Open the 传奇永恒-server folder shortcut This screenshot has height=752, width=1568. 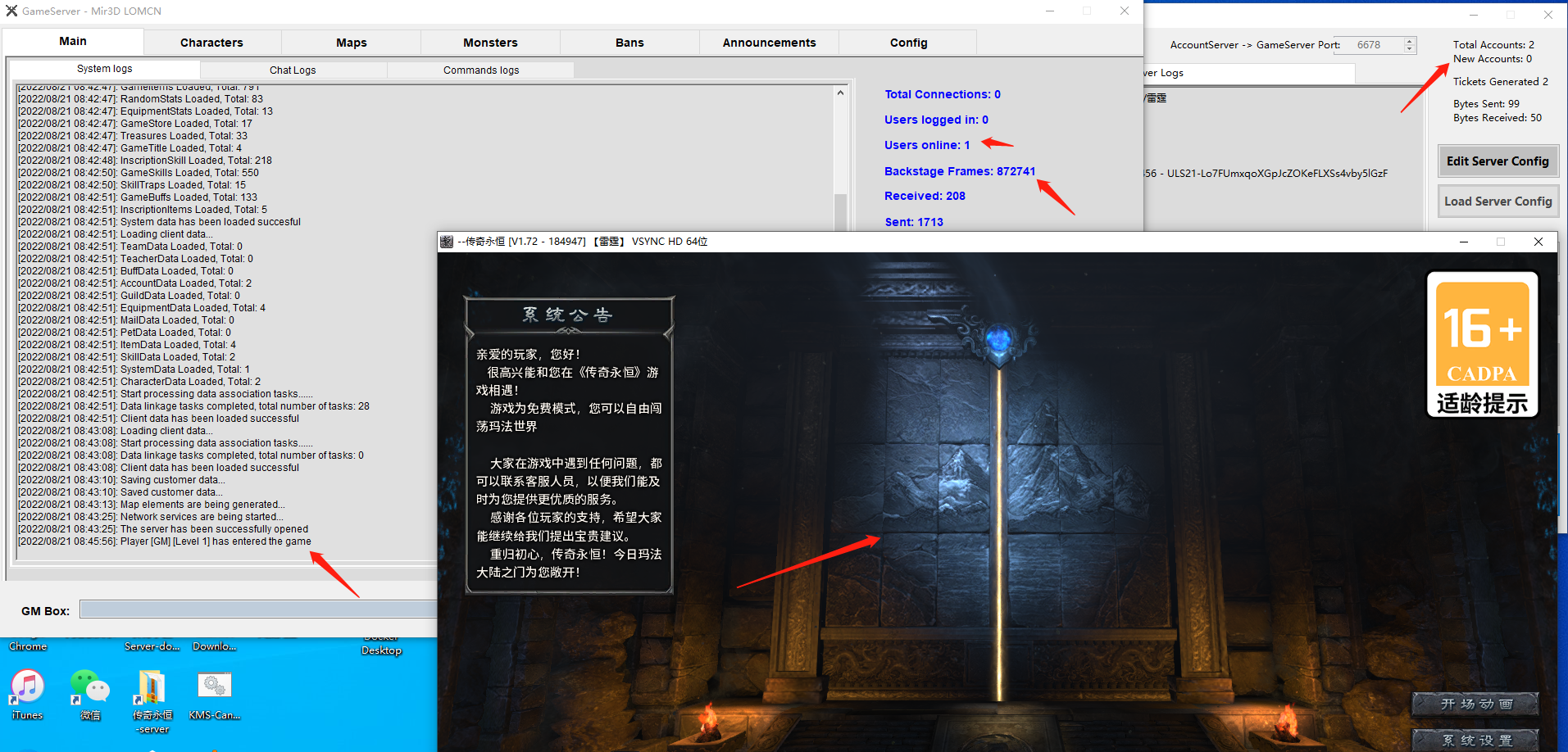coord(152,700)
